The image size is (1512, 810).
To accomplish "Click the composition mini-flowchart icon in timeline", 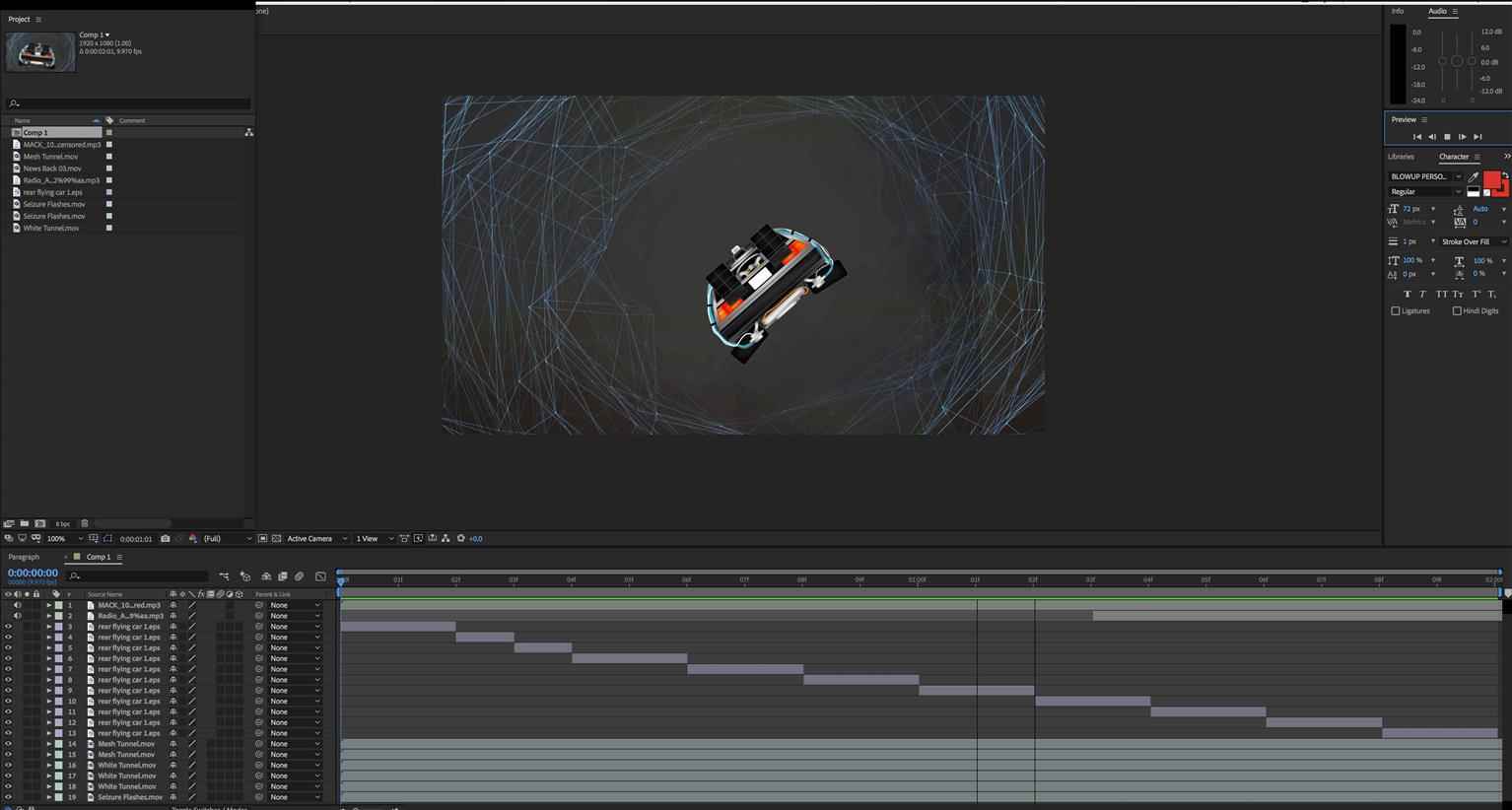I will (225, 576).
